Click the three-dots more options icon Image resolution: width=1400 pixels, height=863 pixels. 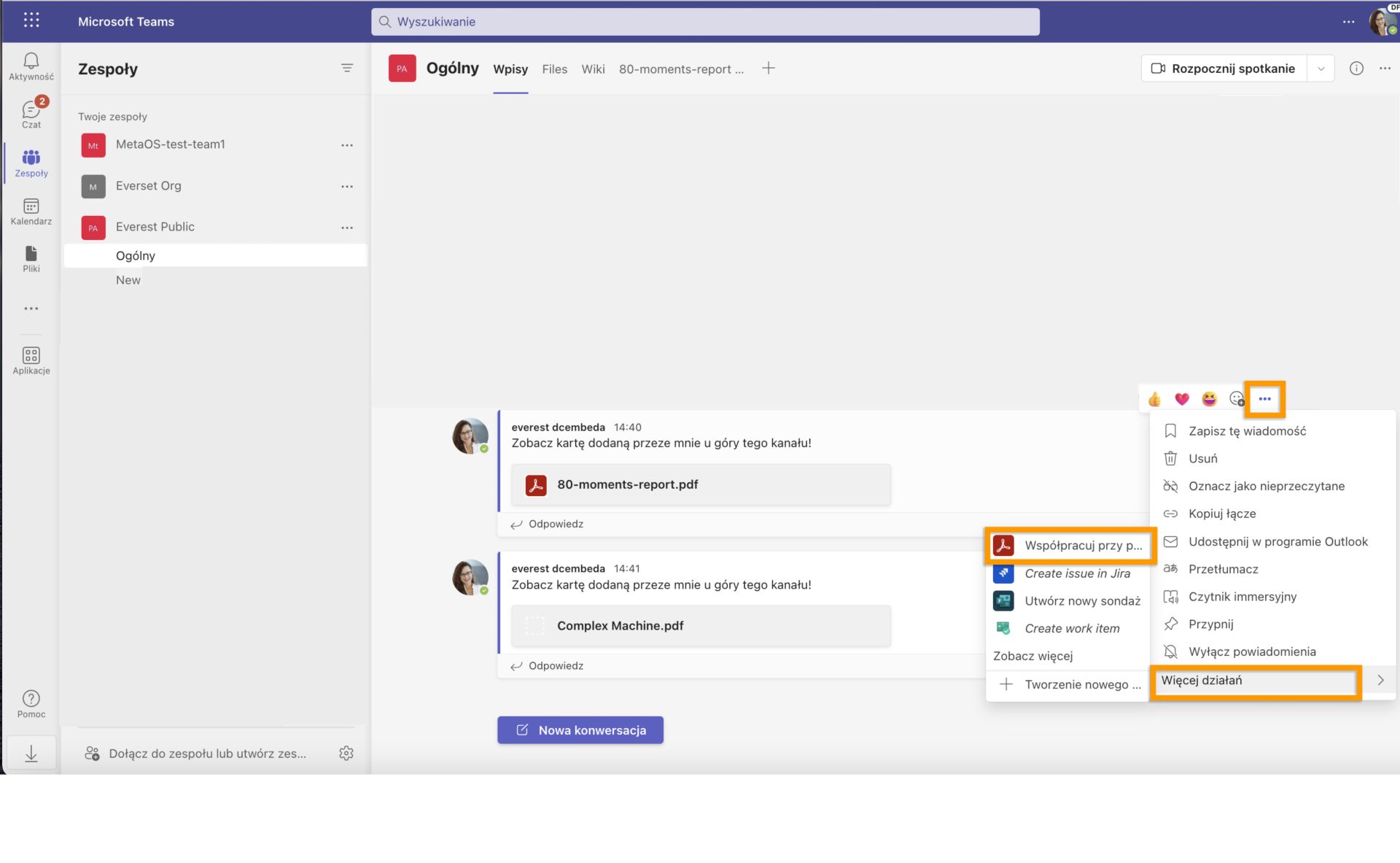pos(1264,399)
